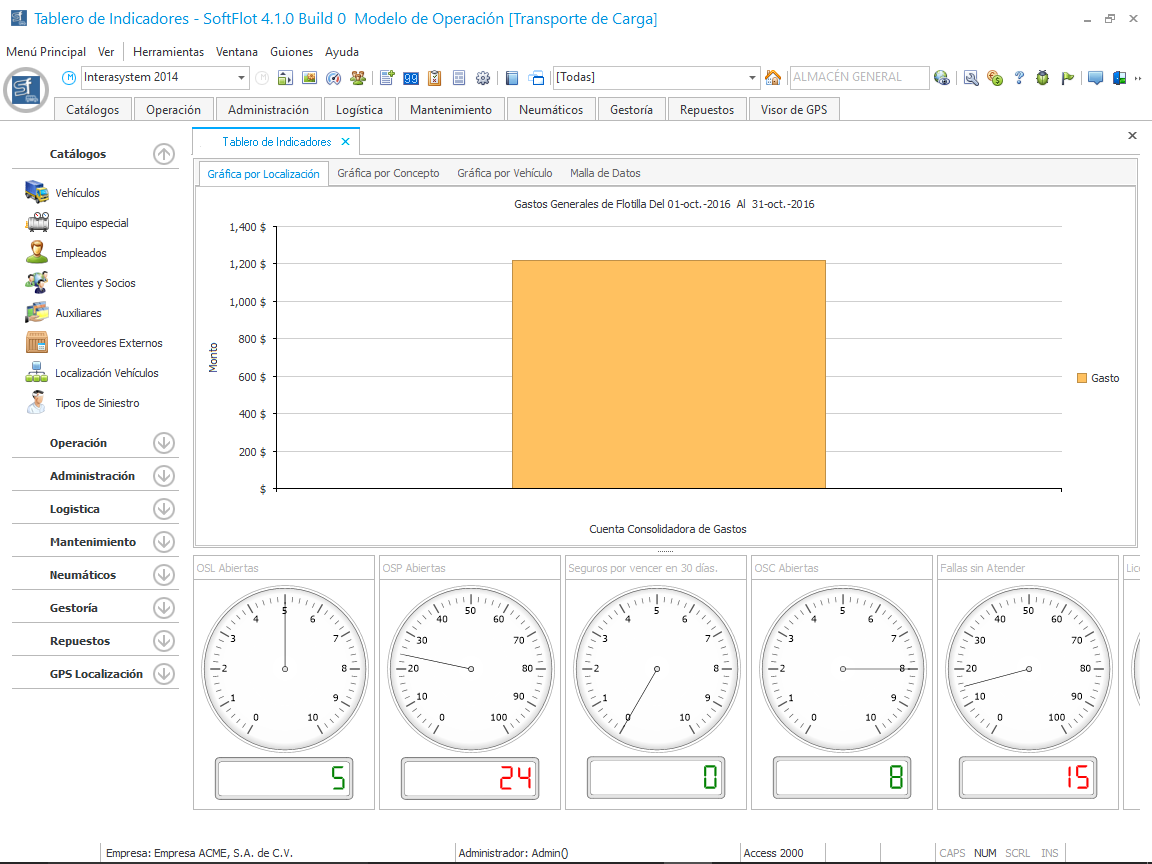
Task: Click the help question mark icon
Action: (x=1019, y=78)
